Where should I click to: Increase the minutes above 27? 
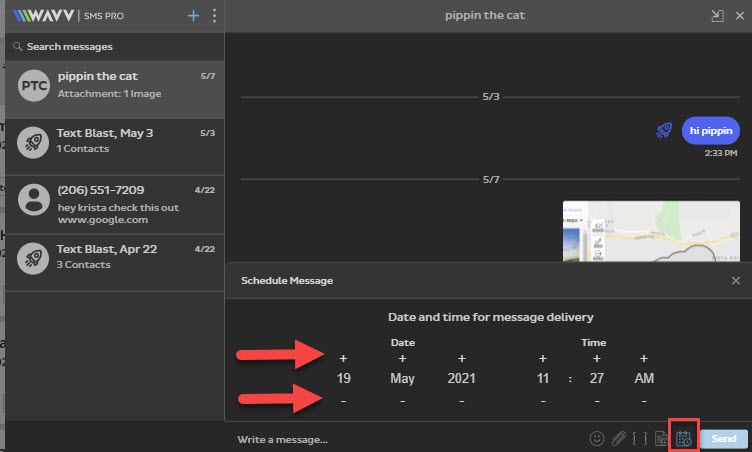(x=597, y=358)
